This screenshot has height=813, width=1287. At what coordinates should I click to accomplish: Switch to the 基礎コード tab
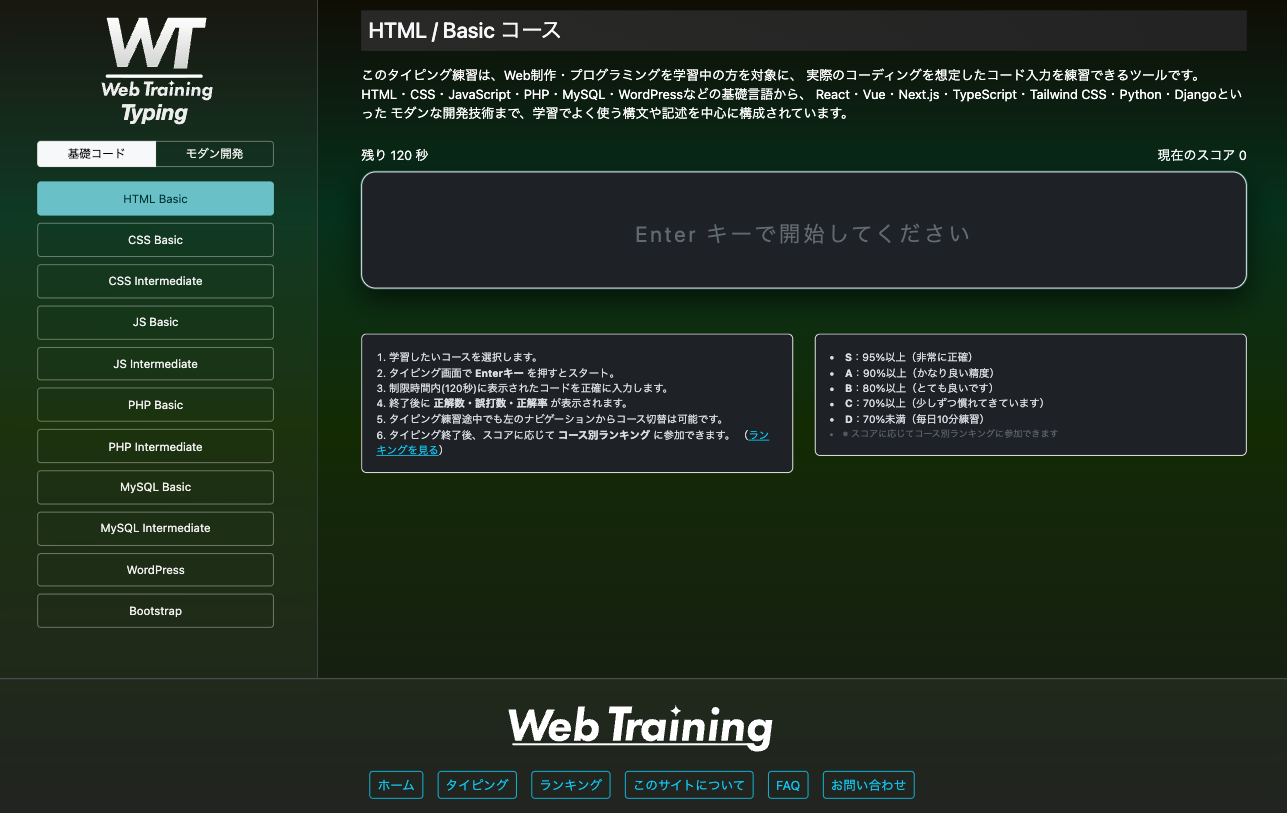(97, 154)
